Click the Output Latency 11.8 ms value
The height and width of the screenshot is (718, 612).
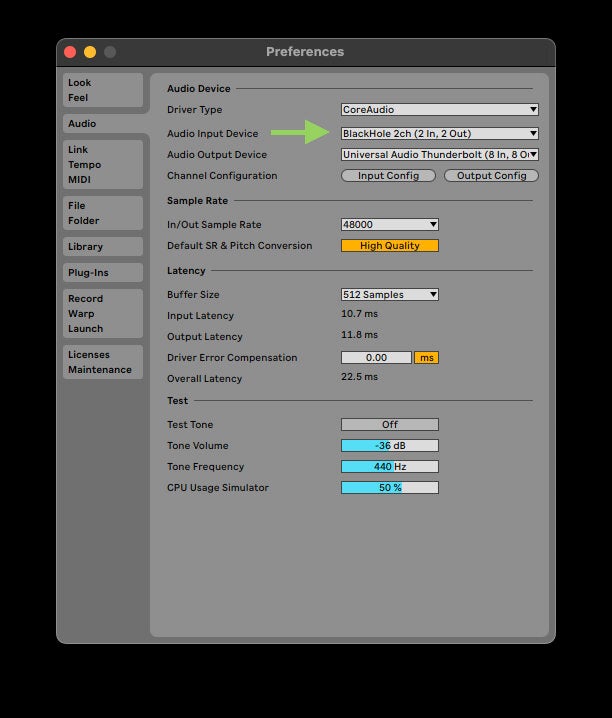click(x=359, y=335)
